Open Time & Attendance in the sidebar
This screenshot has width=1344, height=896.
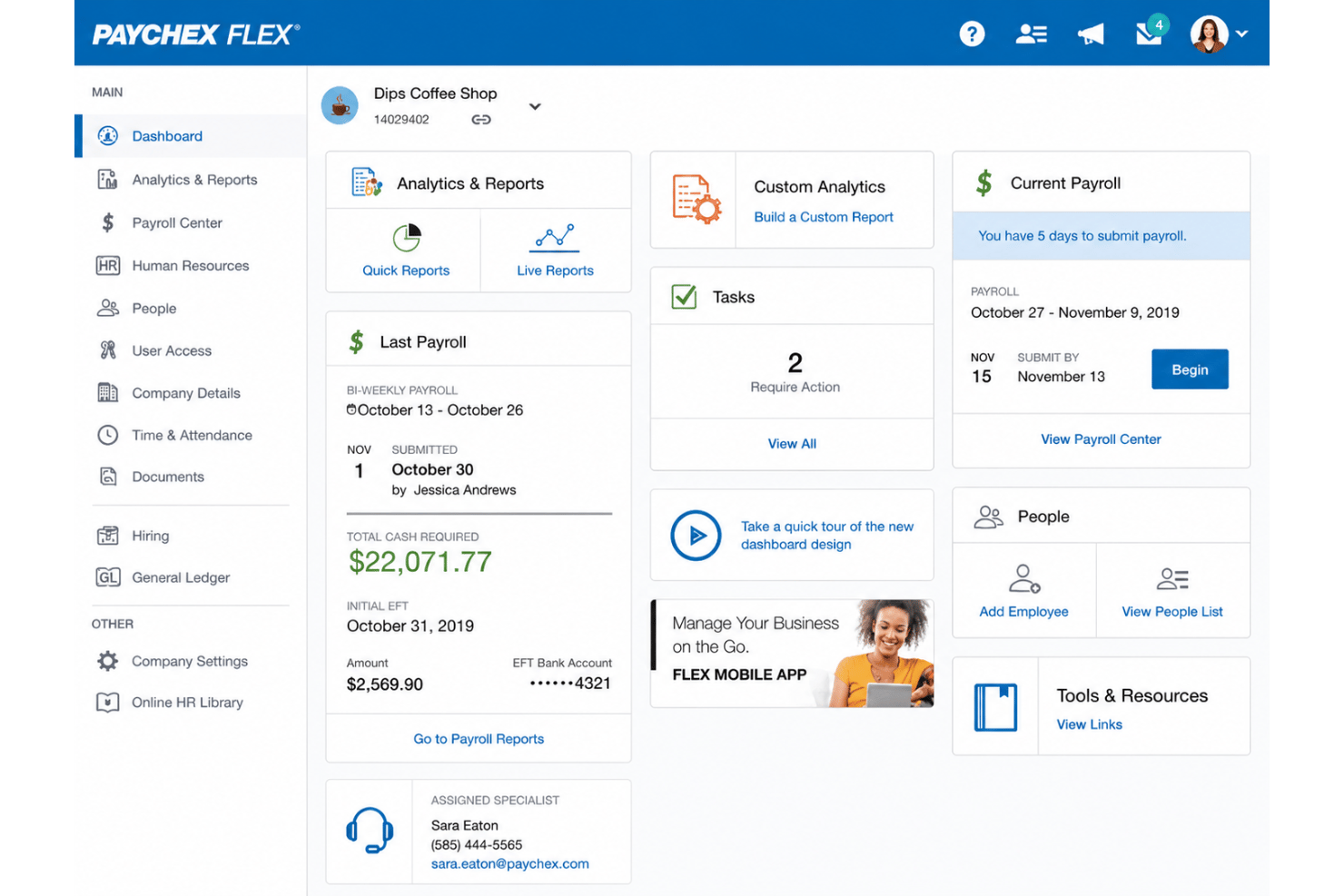[x=191, y=435]
